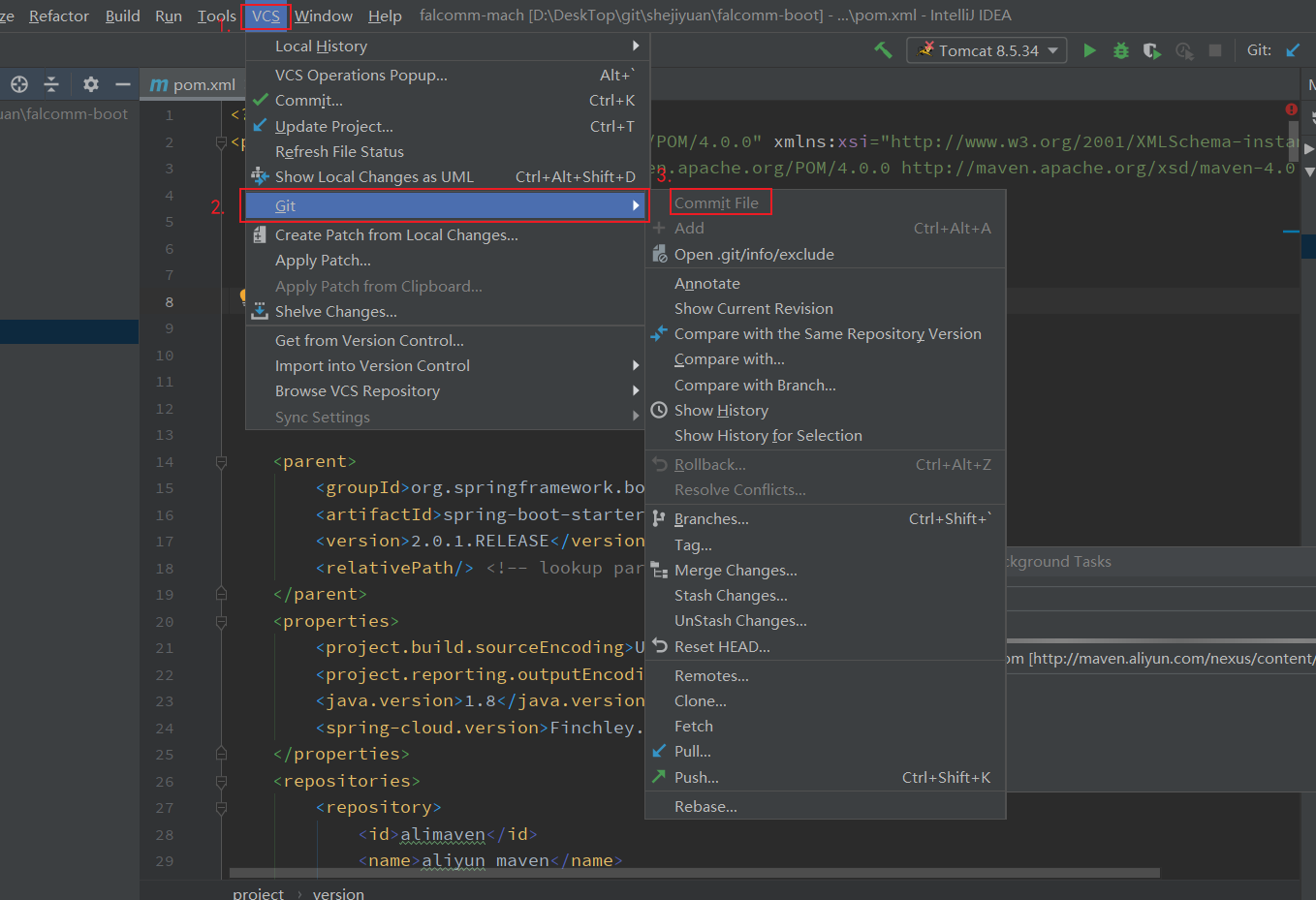Choose Shelve Changes... entry
This screenshot has width=1316, height=900.
447,311
